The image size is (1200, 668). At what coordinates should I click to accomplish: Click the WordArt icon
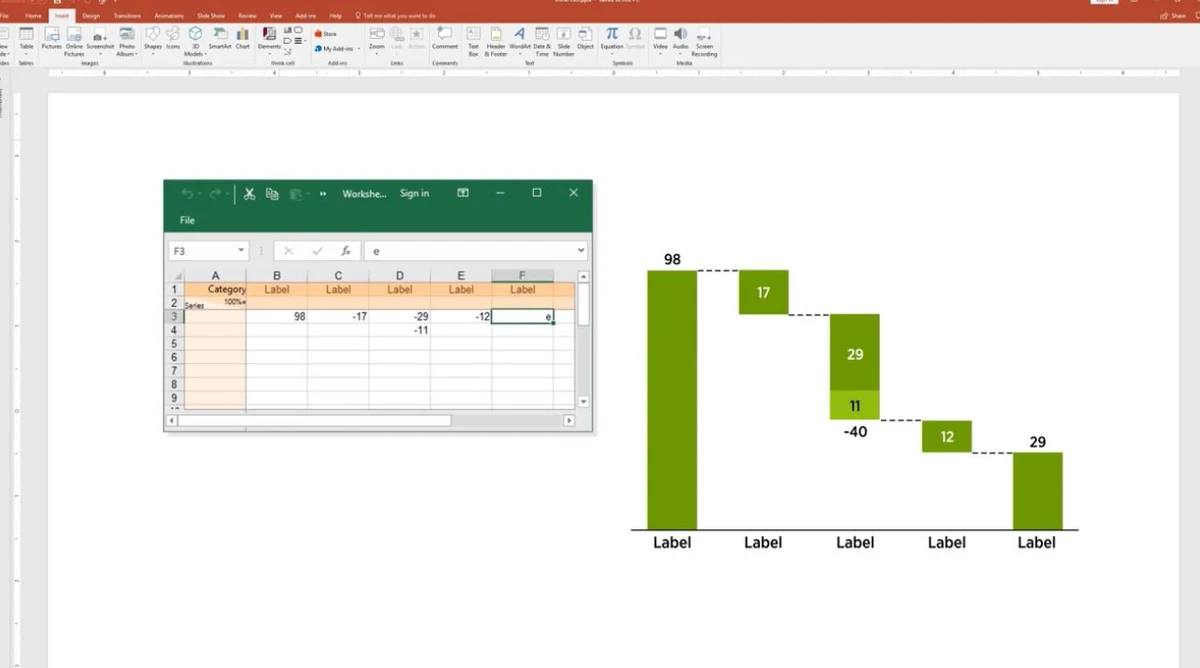click(519, 37)
